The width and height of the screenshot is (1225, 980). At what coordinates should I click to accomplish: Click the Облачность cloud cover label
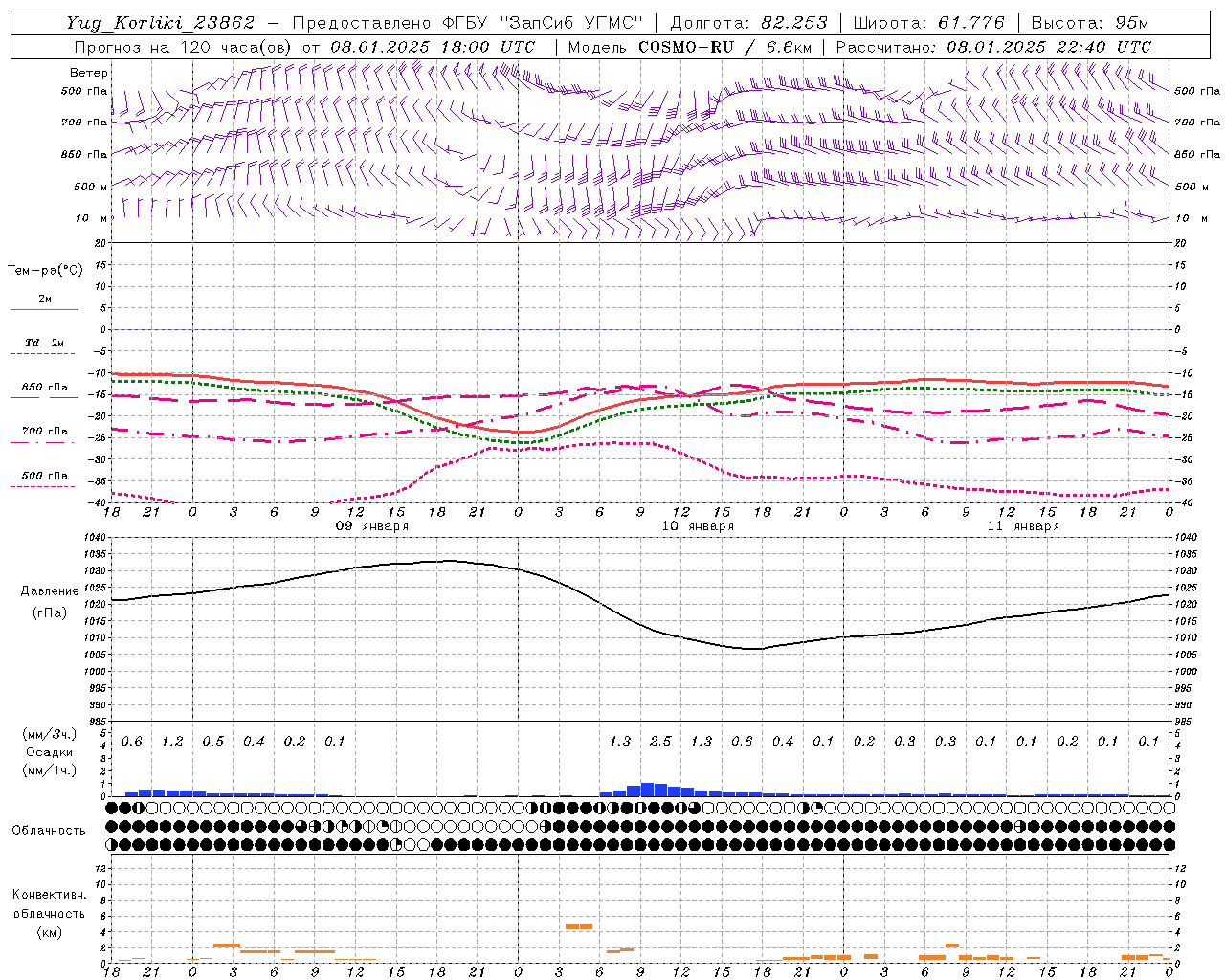[49, 830]
